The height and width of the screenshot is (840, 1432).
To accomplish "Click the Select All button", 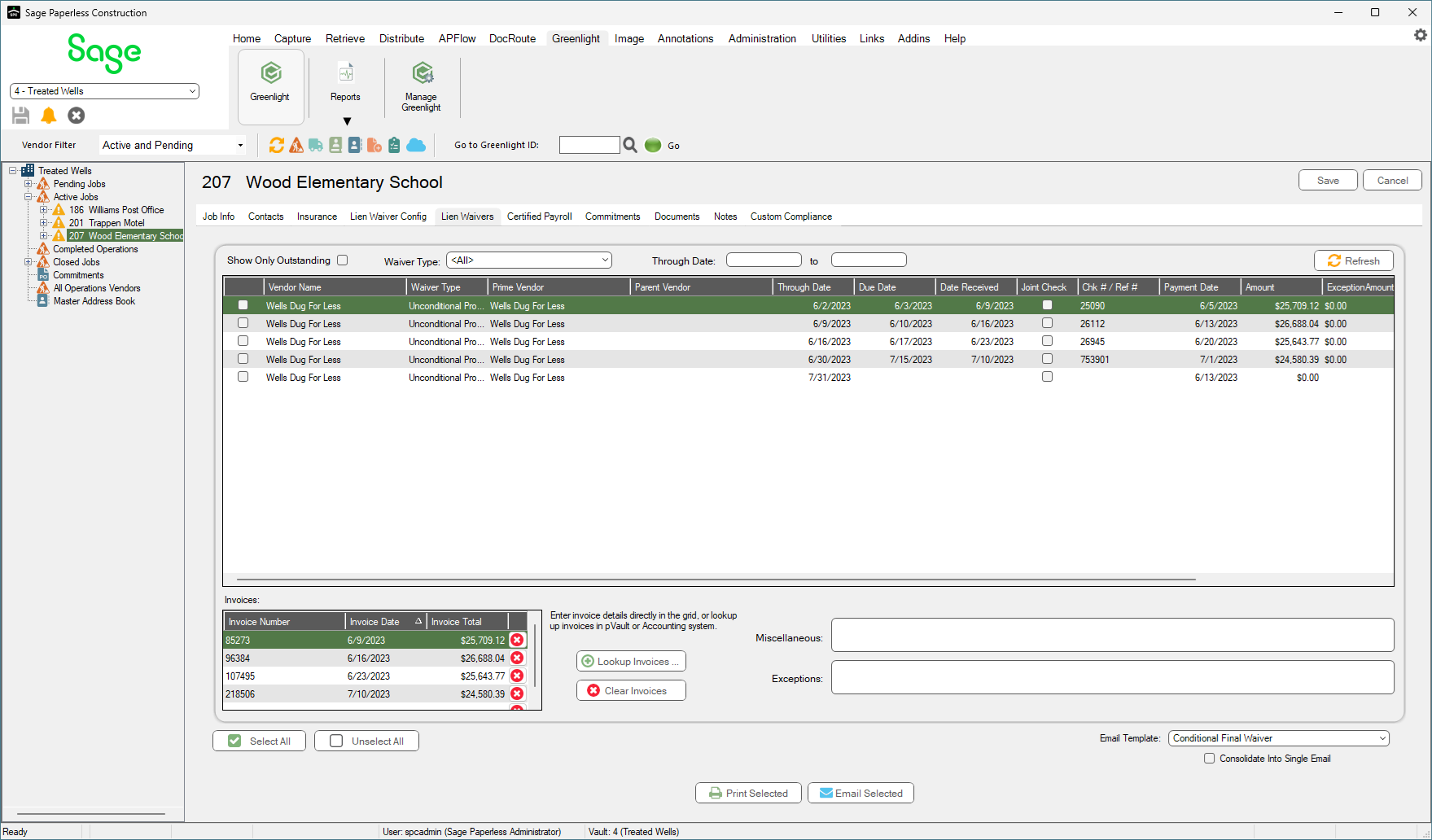I will tap(259, 741).
